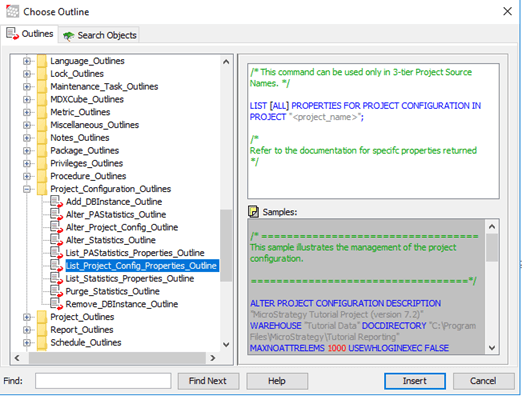
Task: Expand the Report_Outlines tree node
Action: (27, 330)
